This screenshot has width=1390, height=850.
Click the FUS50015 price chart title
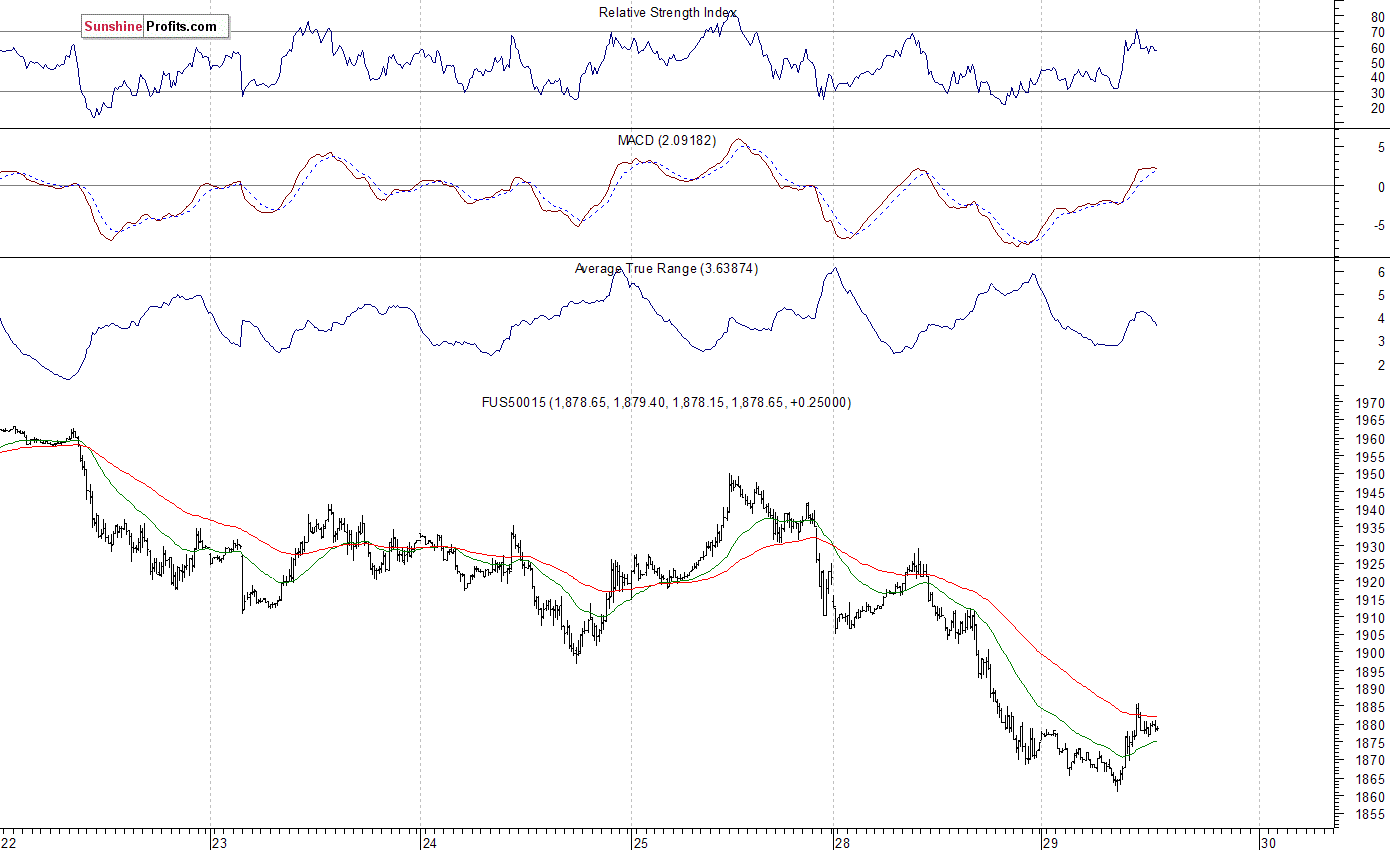point(666,402)
